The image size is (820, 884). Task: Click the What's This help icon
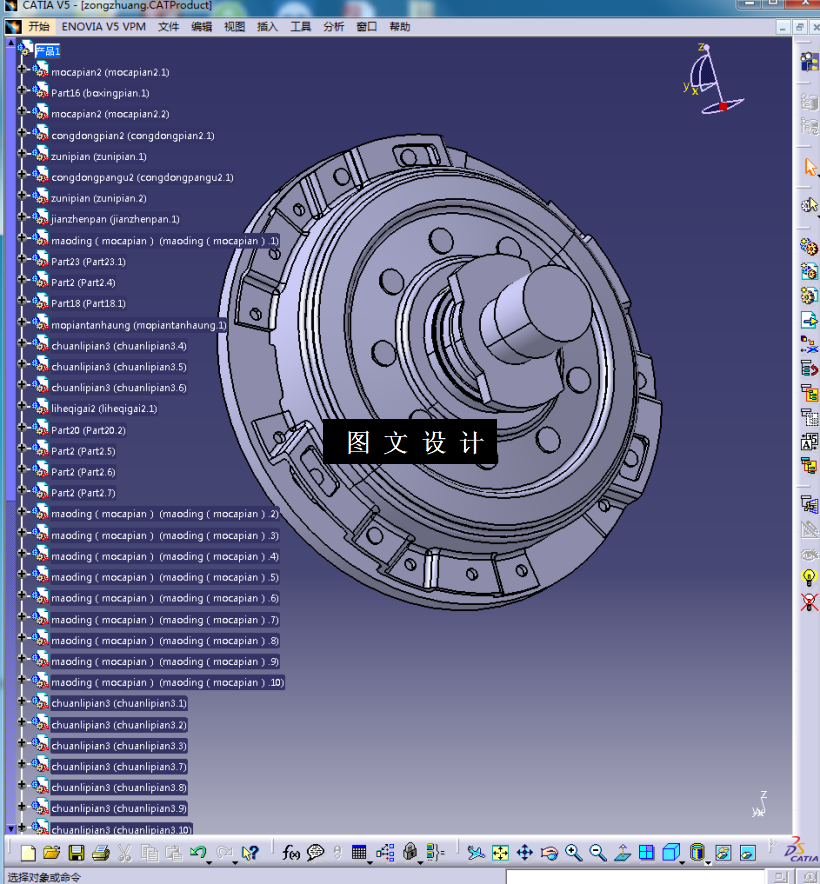(249, 852)
